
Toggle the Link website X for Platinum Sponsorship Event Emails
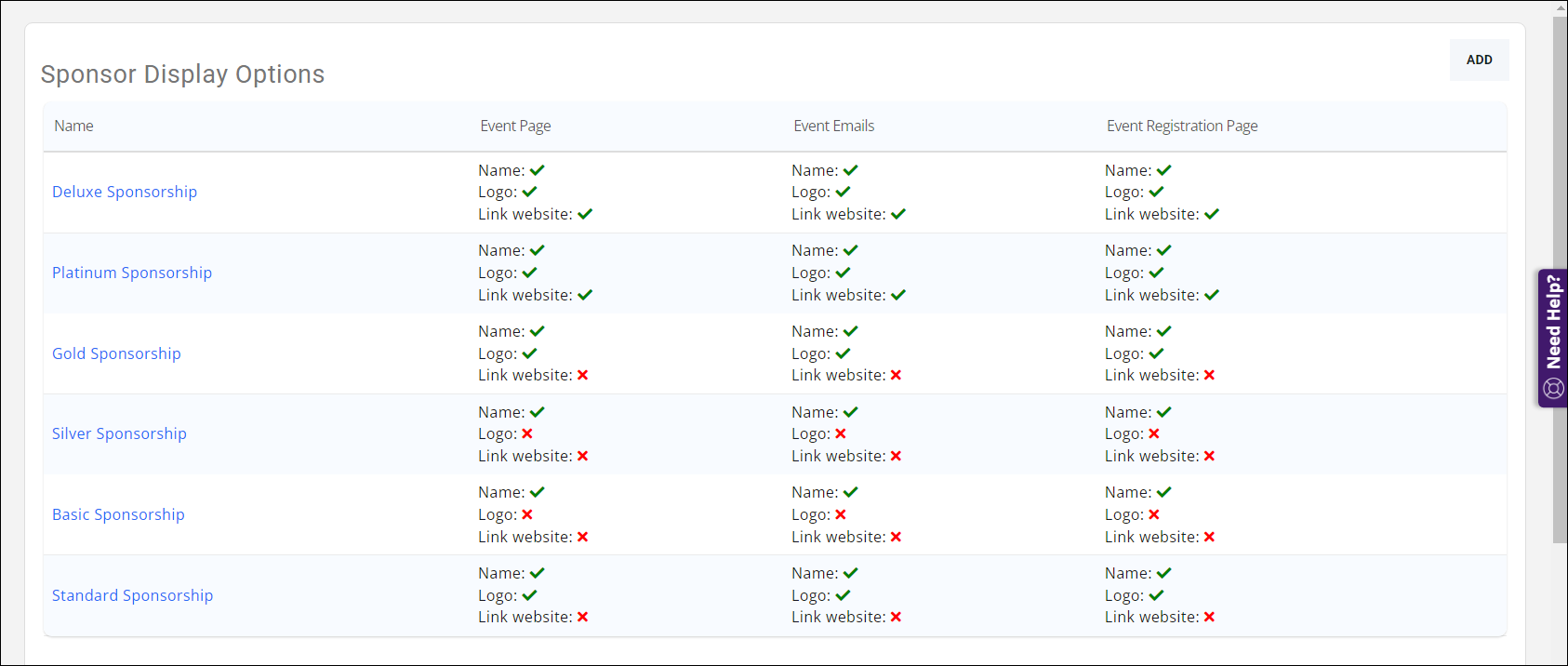click(898, 295)
